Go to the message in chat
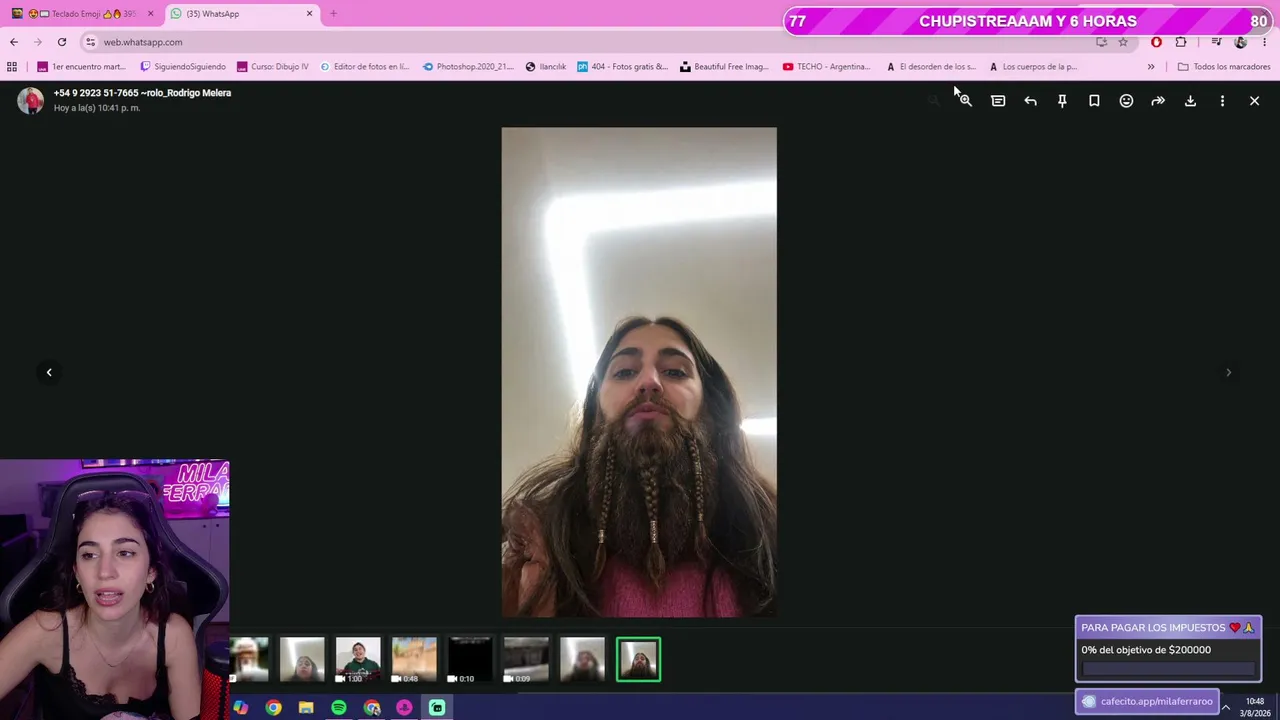Viewport: 1280px width, 720px height. pyautogui.click(x=998, y=101)
